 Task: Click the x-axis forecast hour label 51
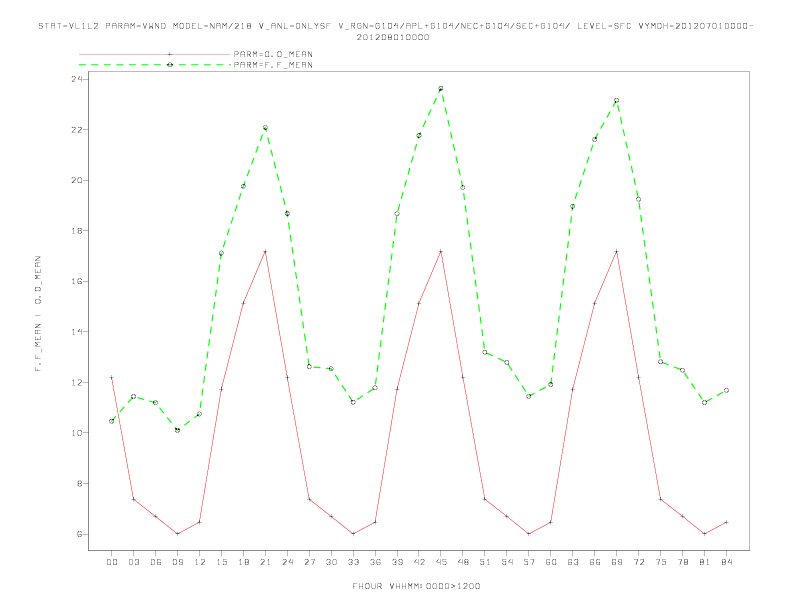485,562
